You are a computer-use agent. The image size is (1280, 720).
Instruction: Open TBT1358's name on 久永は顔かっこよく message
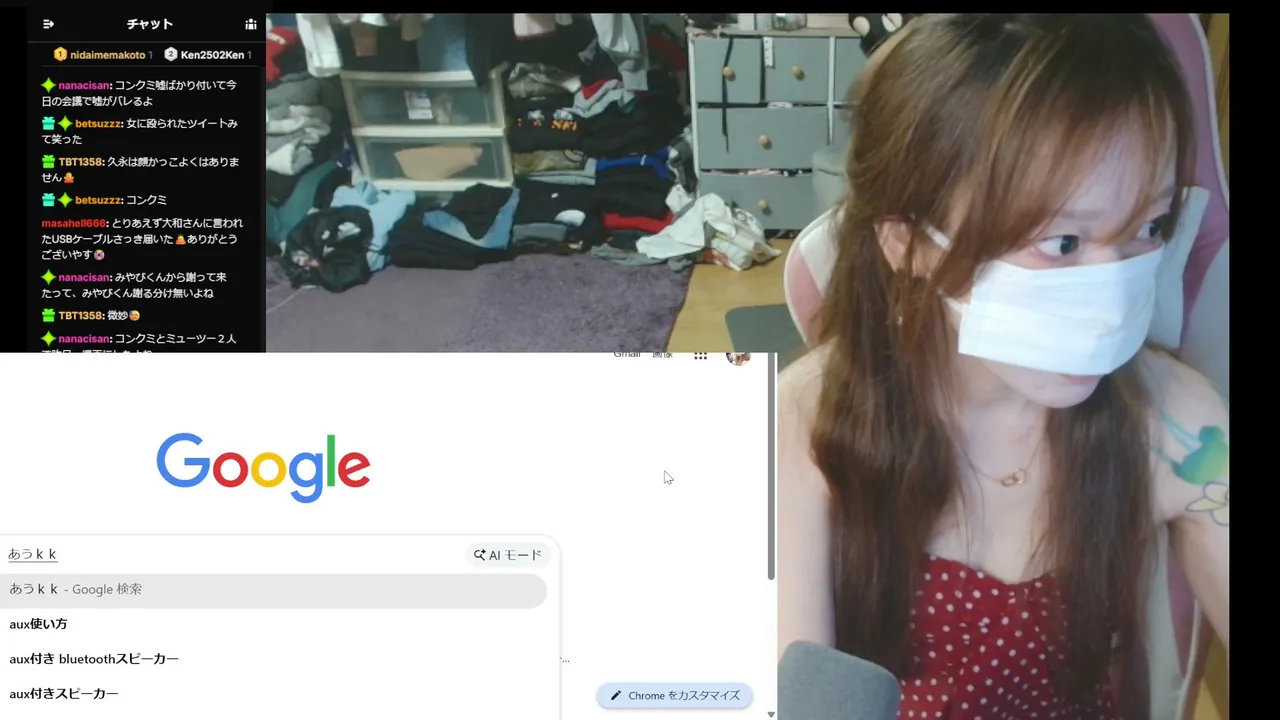tap(80, 162)
